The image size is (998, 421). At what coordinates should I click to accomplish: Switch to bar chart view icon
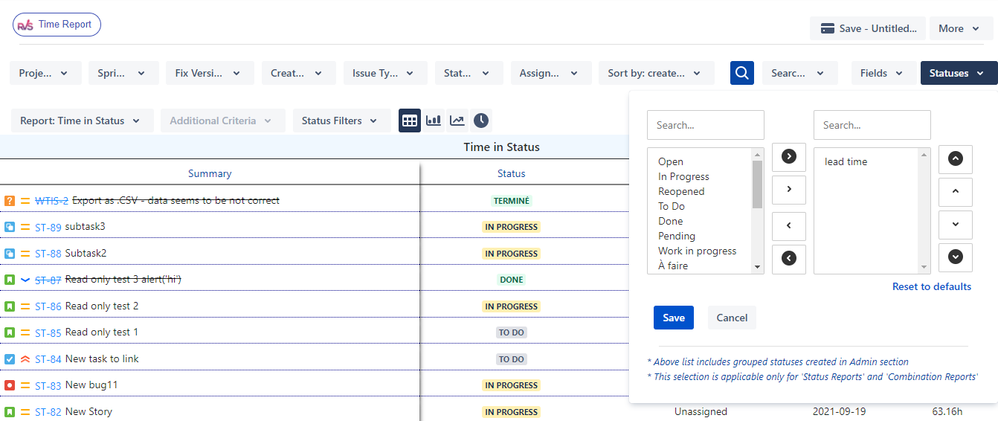click(433, 120)
